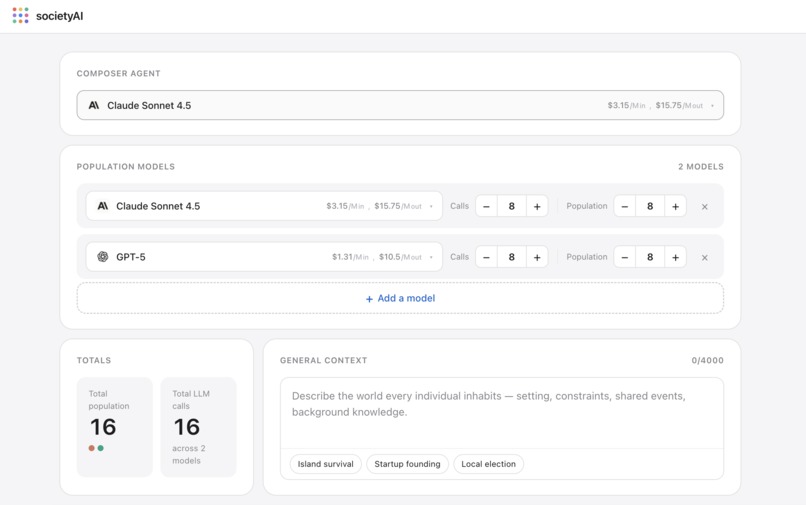
Task: Click the orange dot under Total population
Action: (91, 448)
